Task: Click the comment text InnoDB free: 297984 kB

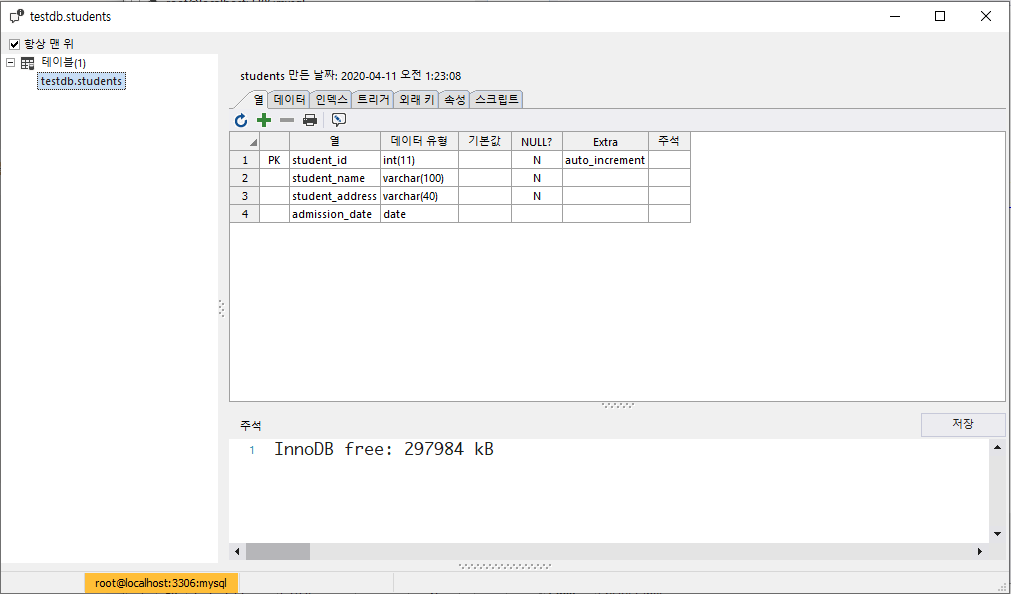Action: pyautogui.click(x=384, y=450)
